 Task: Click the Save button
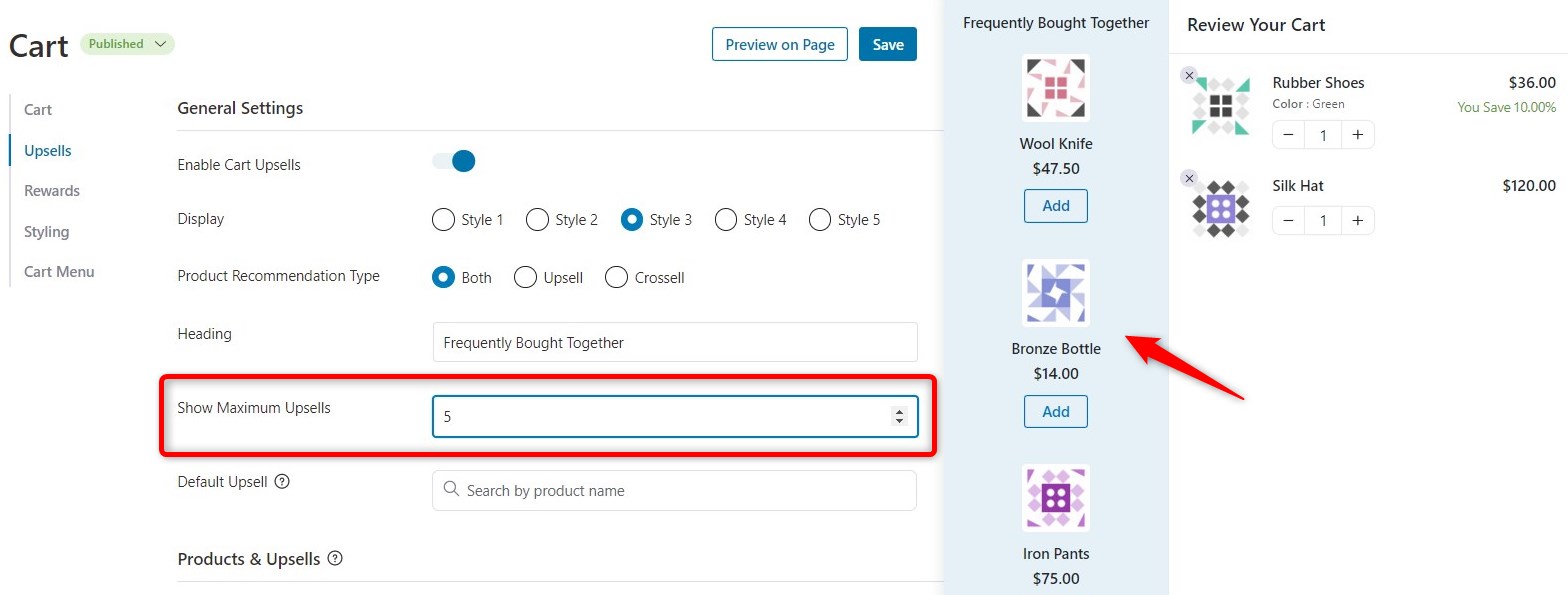(888, 44)
